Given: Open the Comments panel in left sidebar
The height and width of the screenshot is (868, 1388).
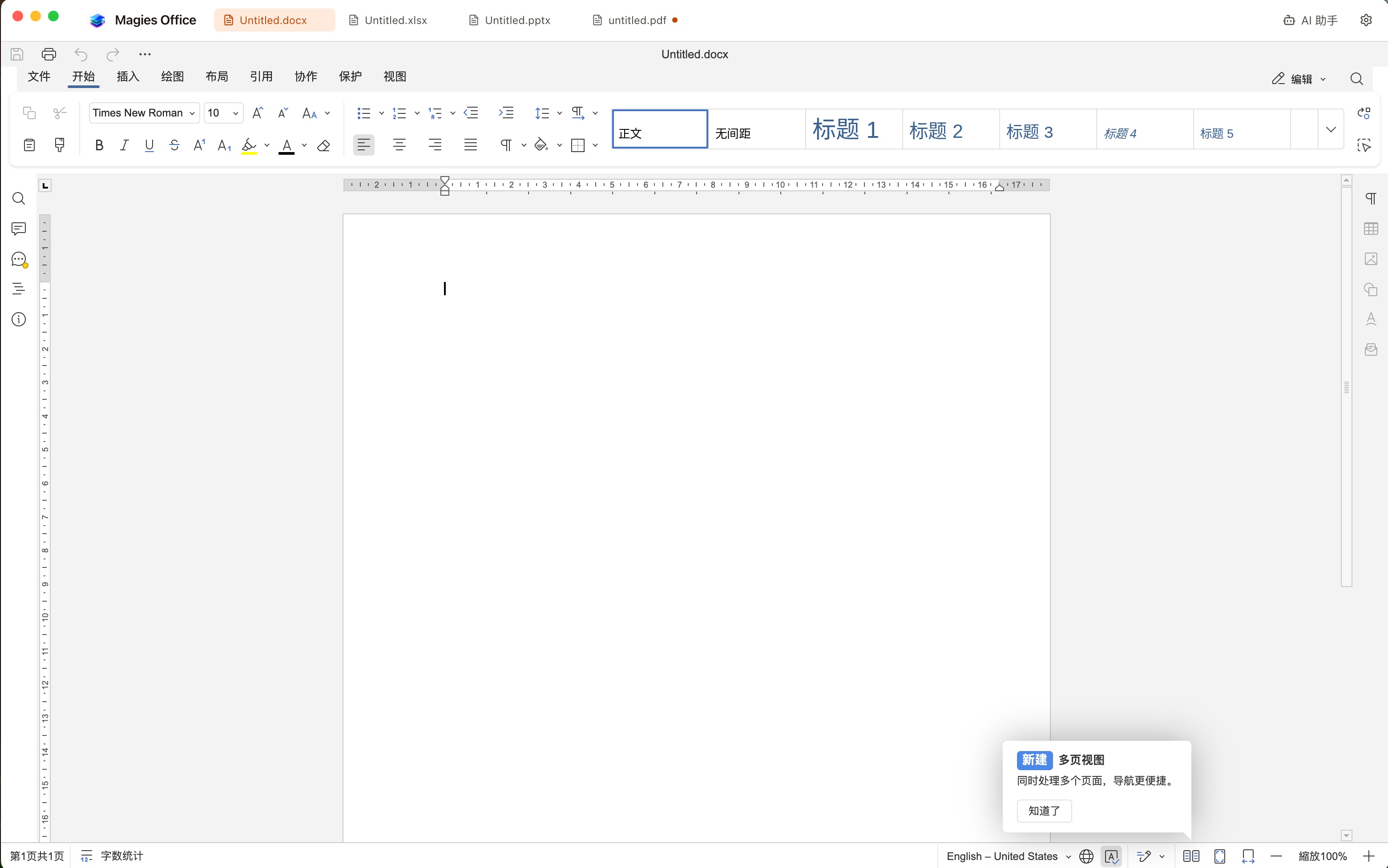Looking at the screenshot, I should point(18,229).
